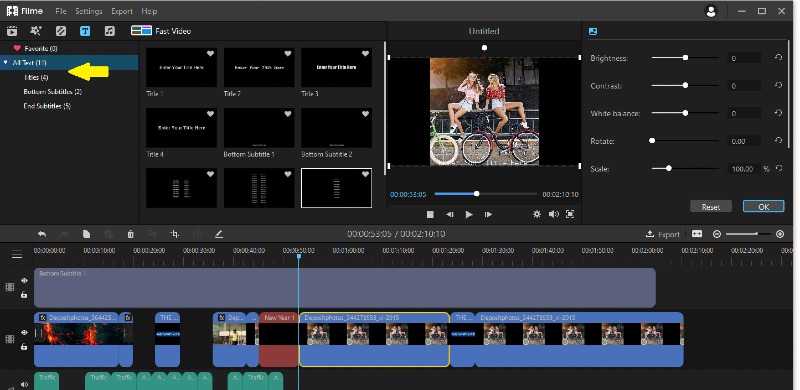Click the Reset button

[711, 207]
